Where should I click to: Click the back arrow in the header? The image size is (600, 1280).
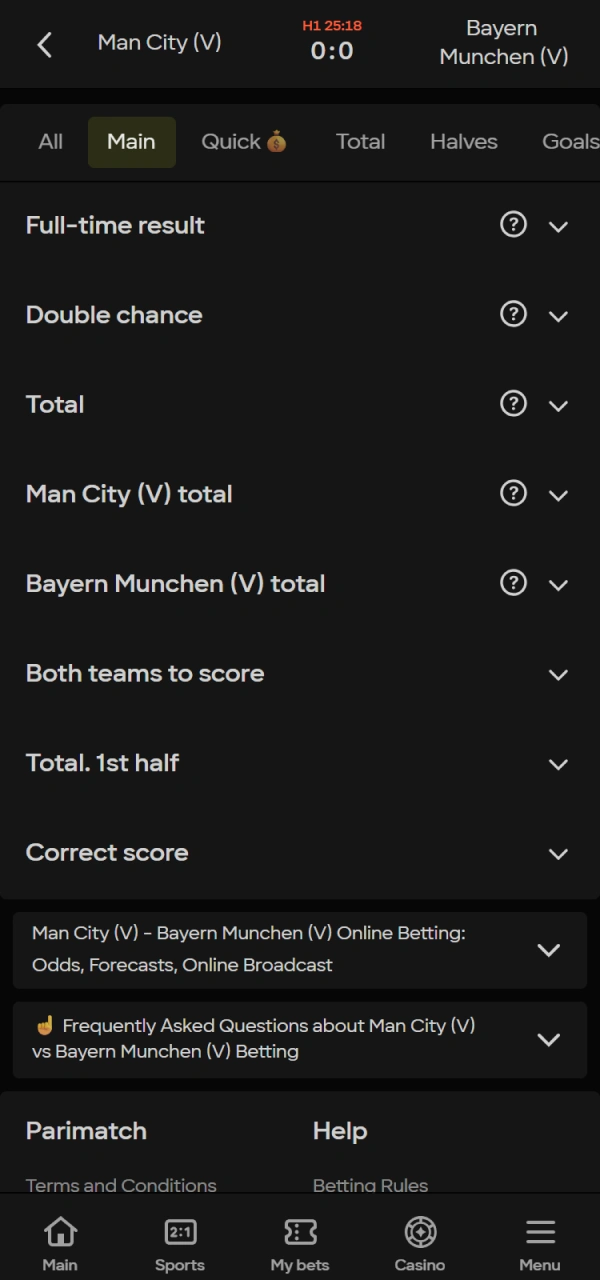click(x=44, y=44)
